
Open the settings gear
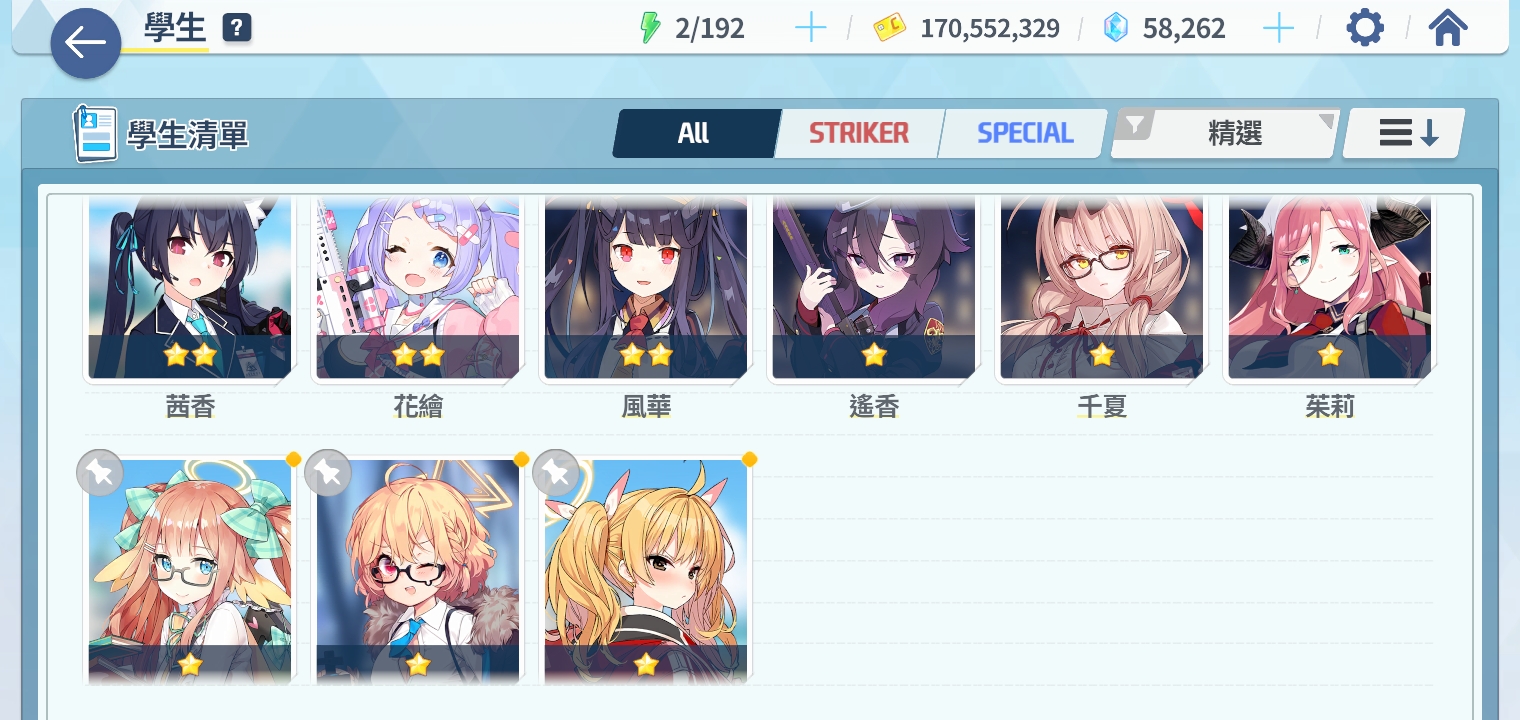[x=1365, y=28]
